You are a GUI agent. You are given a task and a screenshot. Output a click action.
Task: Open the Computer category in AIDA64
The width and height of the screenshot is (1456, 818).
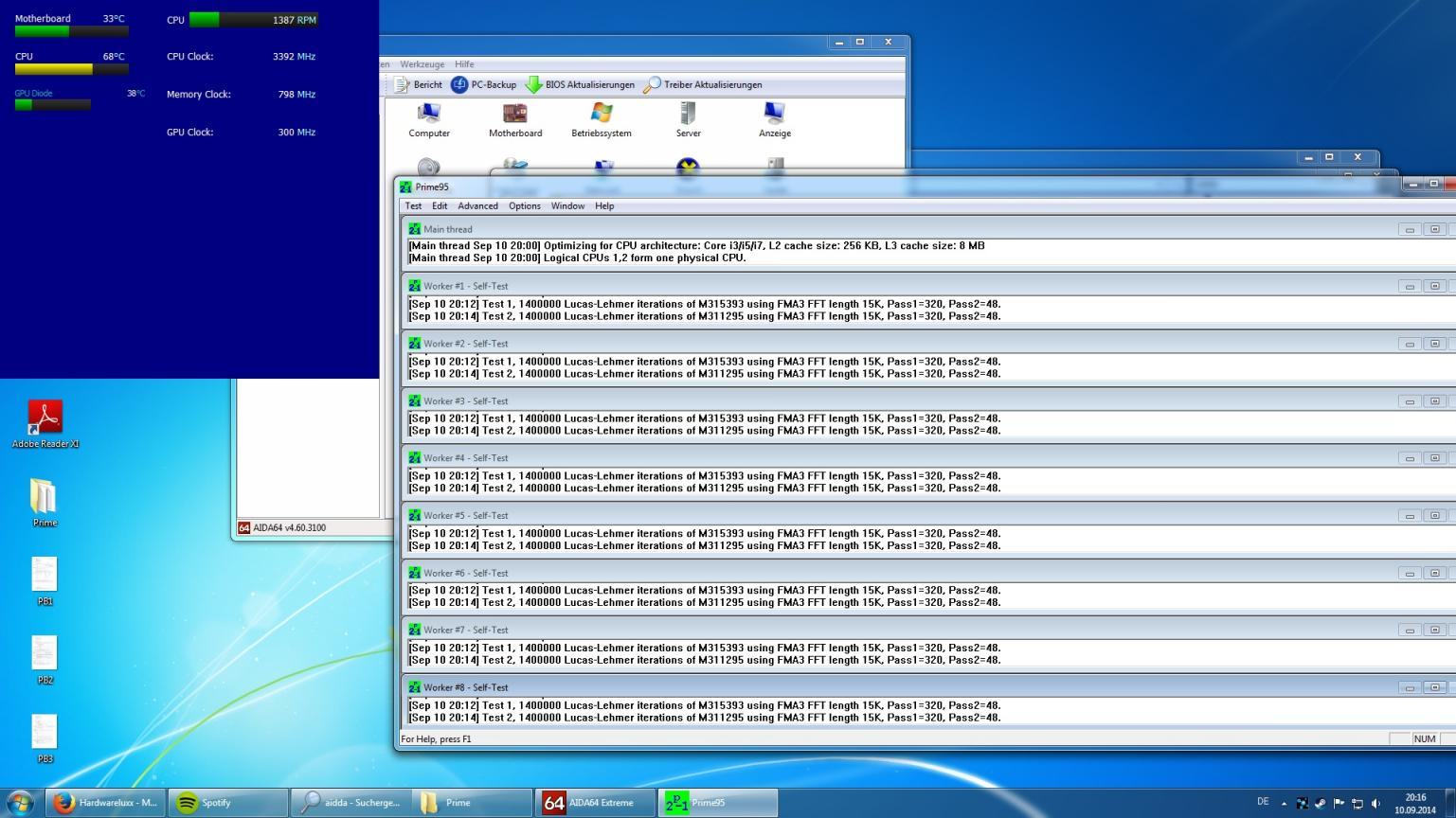(429, 119)
